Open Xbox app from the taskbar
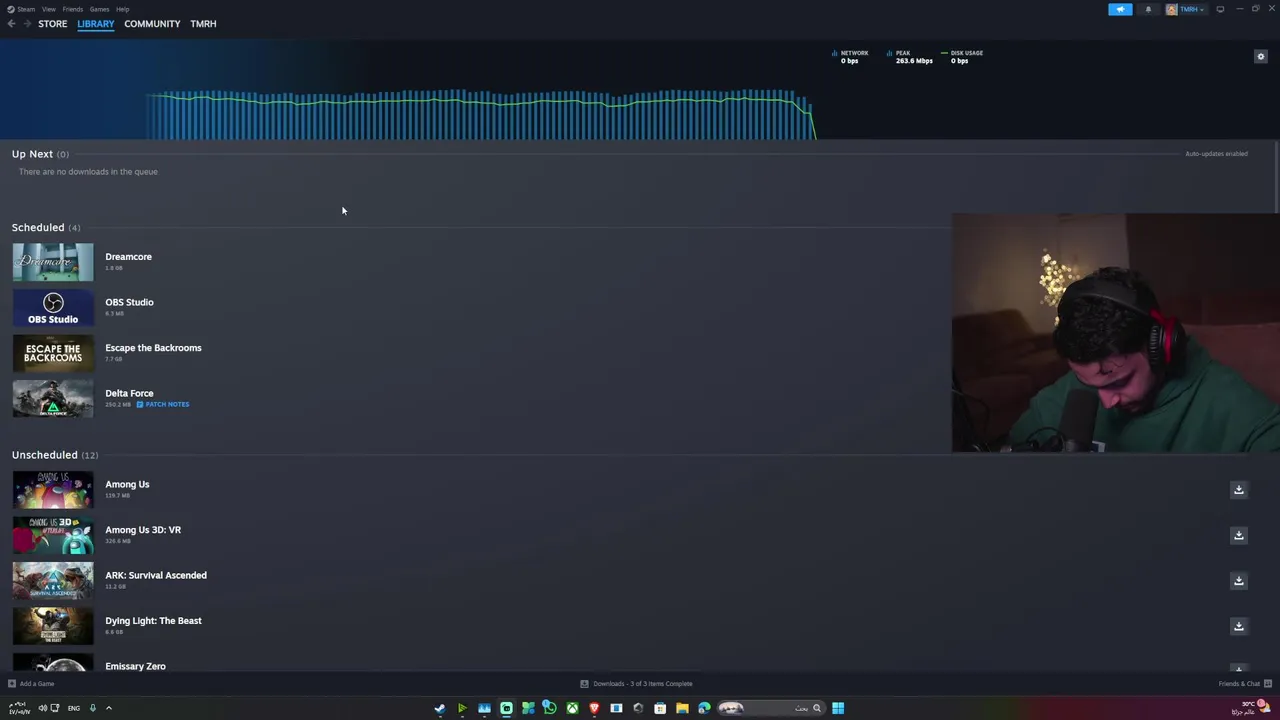 572,708
